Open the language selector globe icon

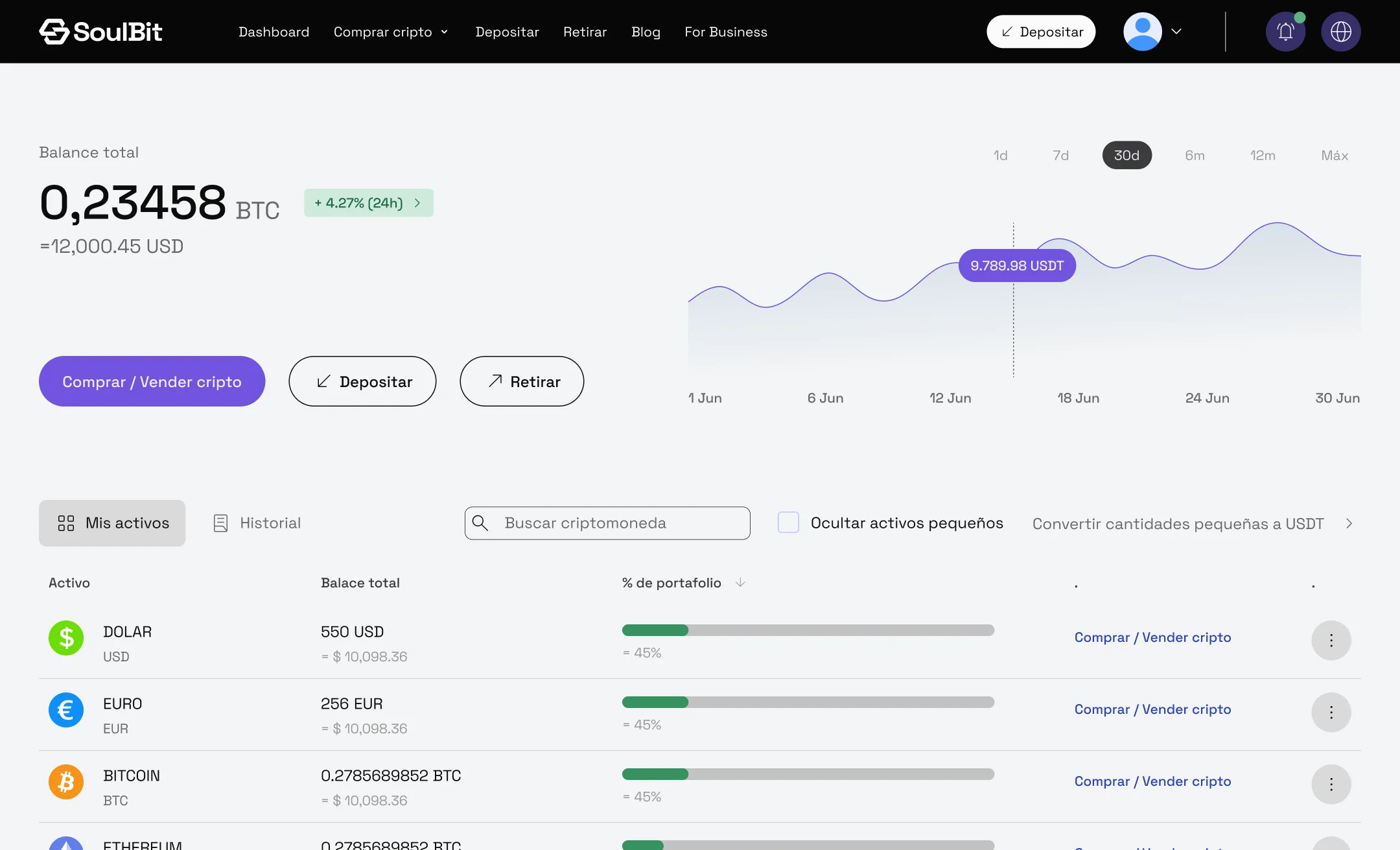click(x=1341, y=31)
